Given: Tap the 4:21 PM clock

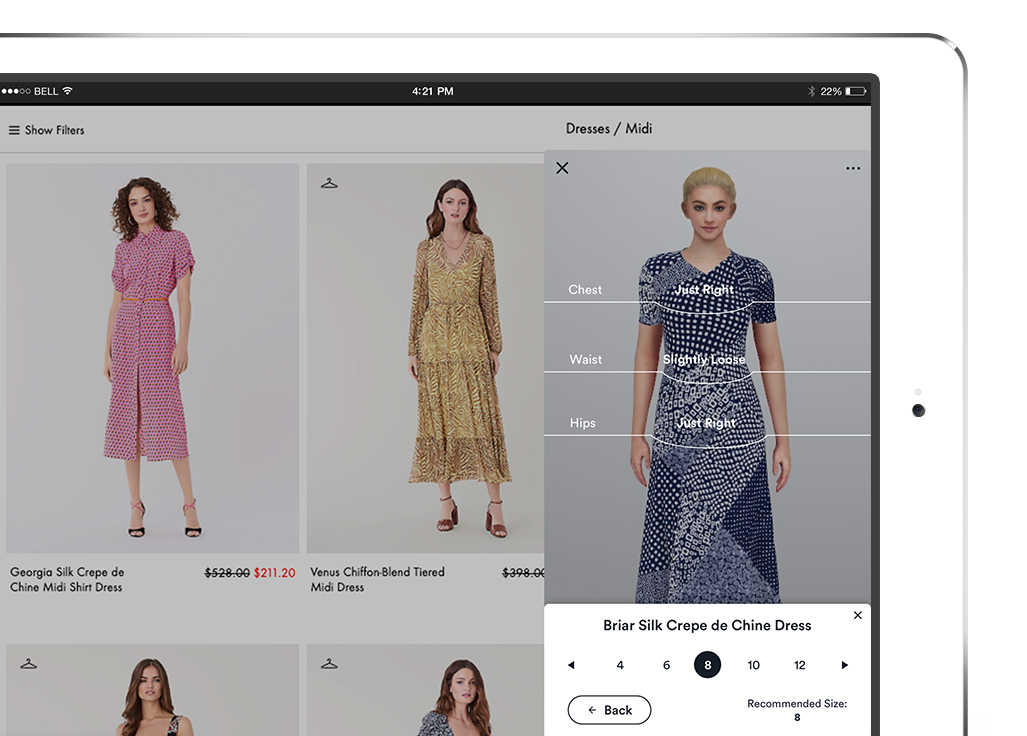Looking at the screenshot, I should (432, 91).
